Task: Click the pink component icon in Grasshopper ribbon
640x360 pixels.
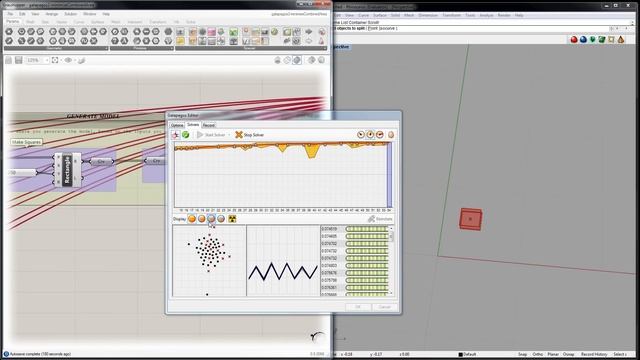Action: (x=211, y=32)
